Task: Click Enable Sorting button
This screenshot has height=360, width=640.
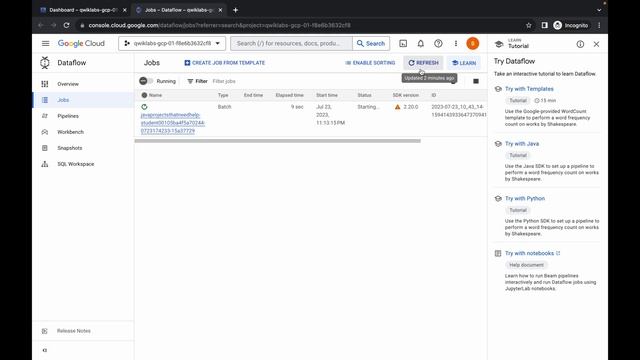Action: click(x=370, y=63)
